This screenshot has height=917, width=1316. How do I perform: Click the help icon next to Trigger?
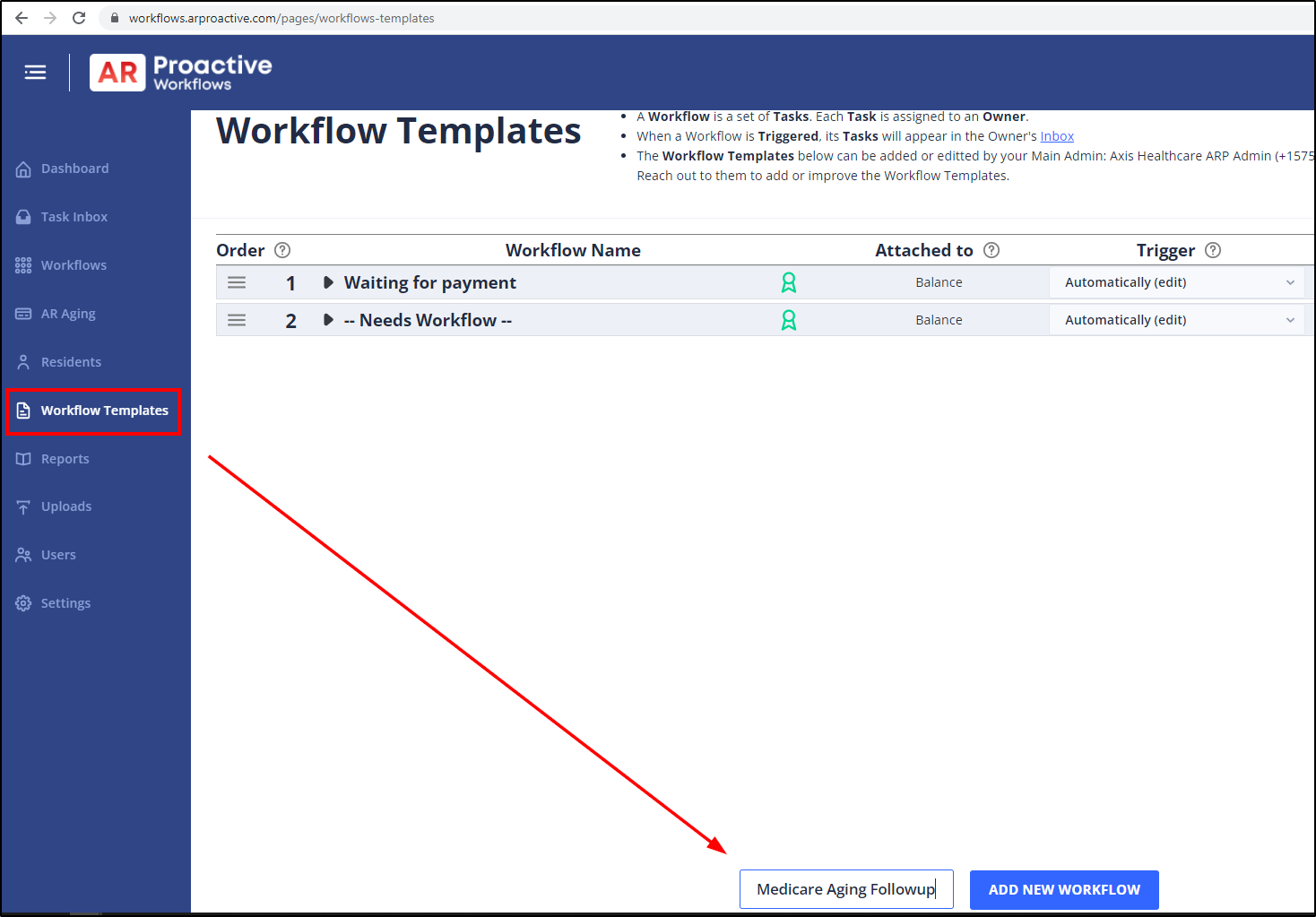coord(1213,250)
